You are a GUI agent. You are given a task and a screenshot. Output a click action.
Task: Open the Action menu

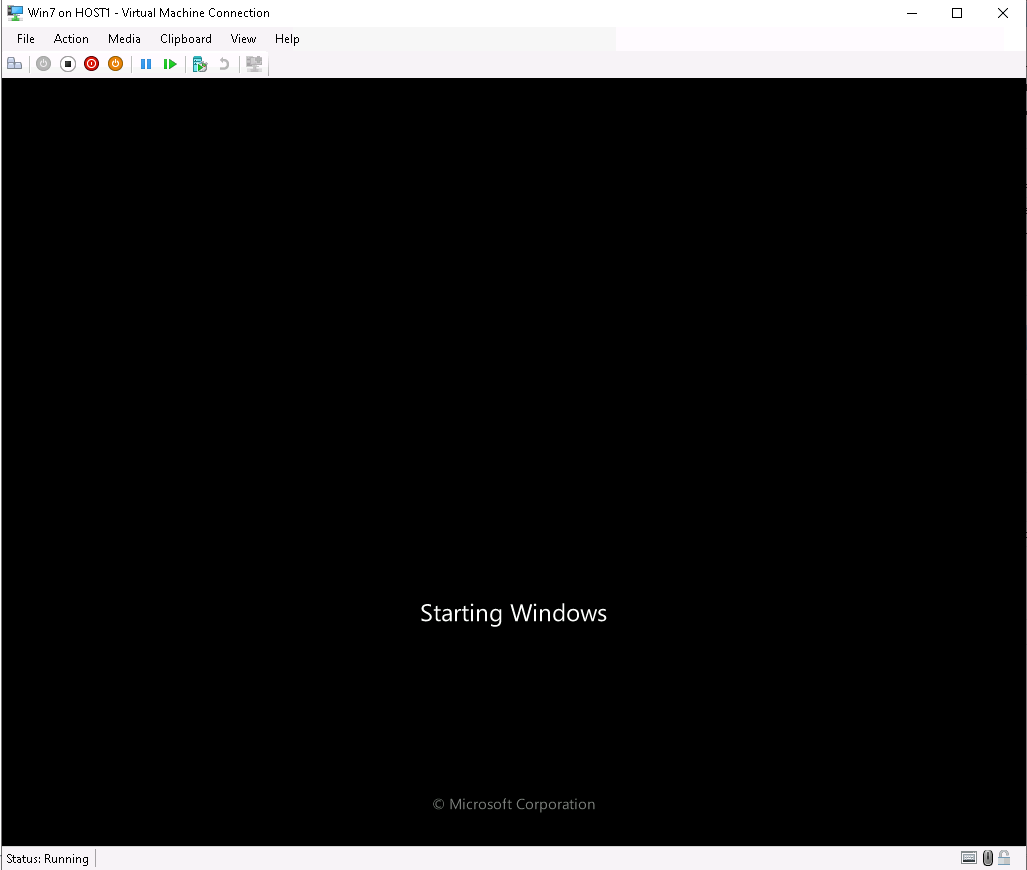click(71, 39)
